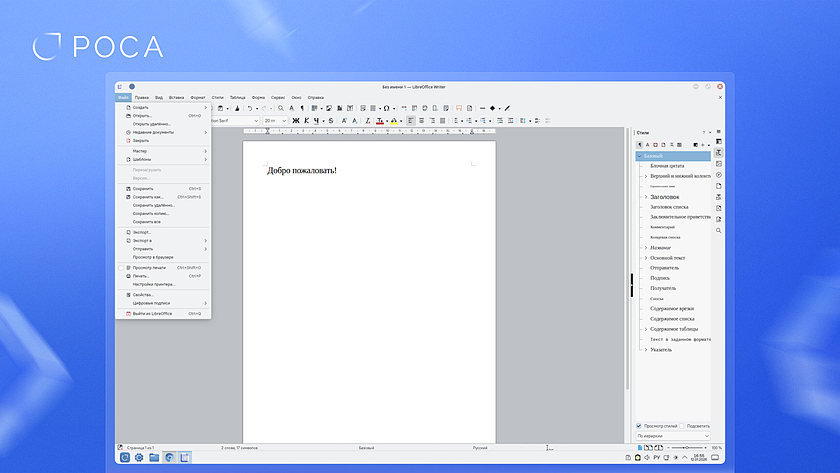Select Paragraph Styles icon in Styles panel

point(640,144)
